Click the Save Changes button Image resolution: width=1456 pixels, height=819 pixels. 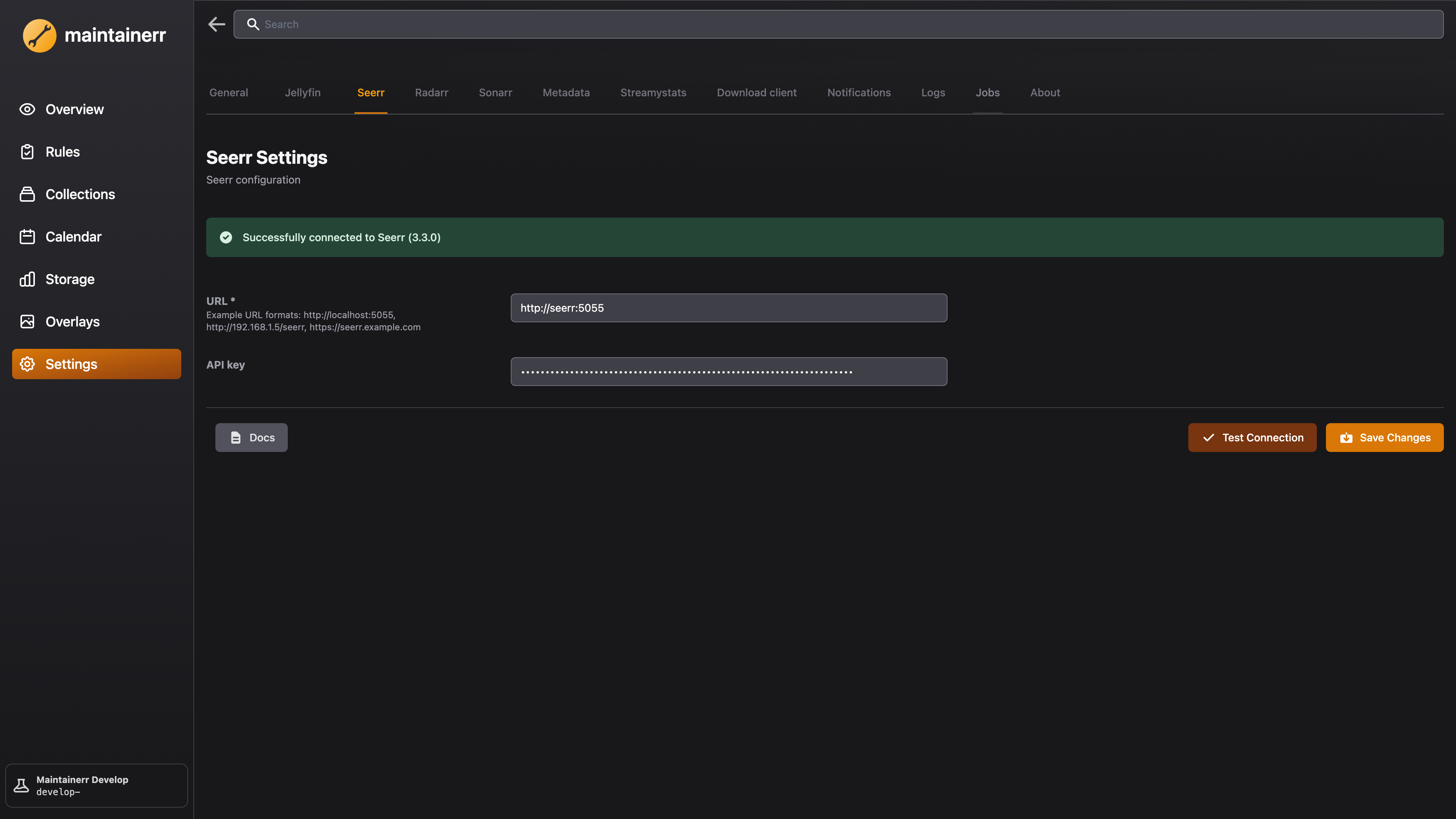coord(1384,438)
